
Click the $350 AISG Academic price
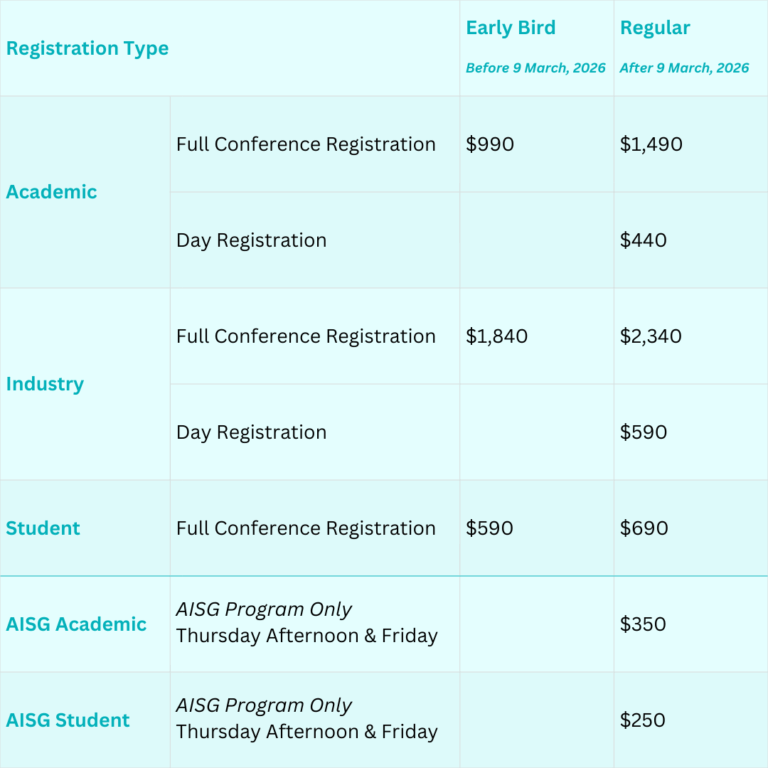(x=643, y=624)
